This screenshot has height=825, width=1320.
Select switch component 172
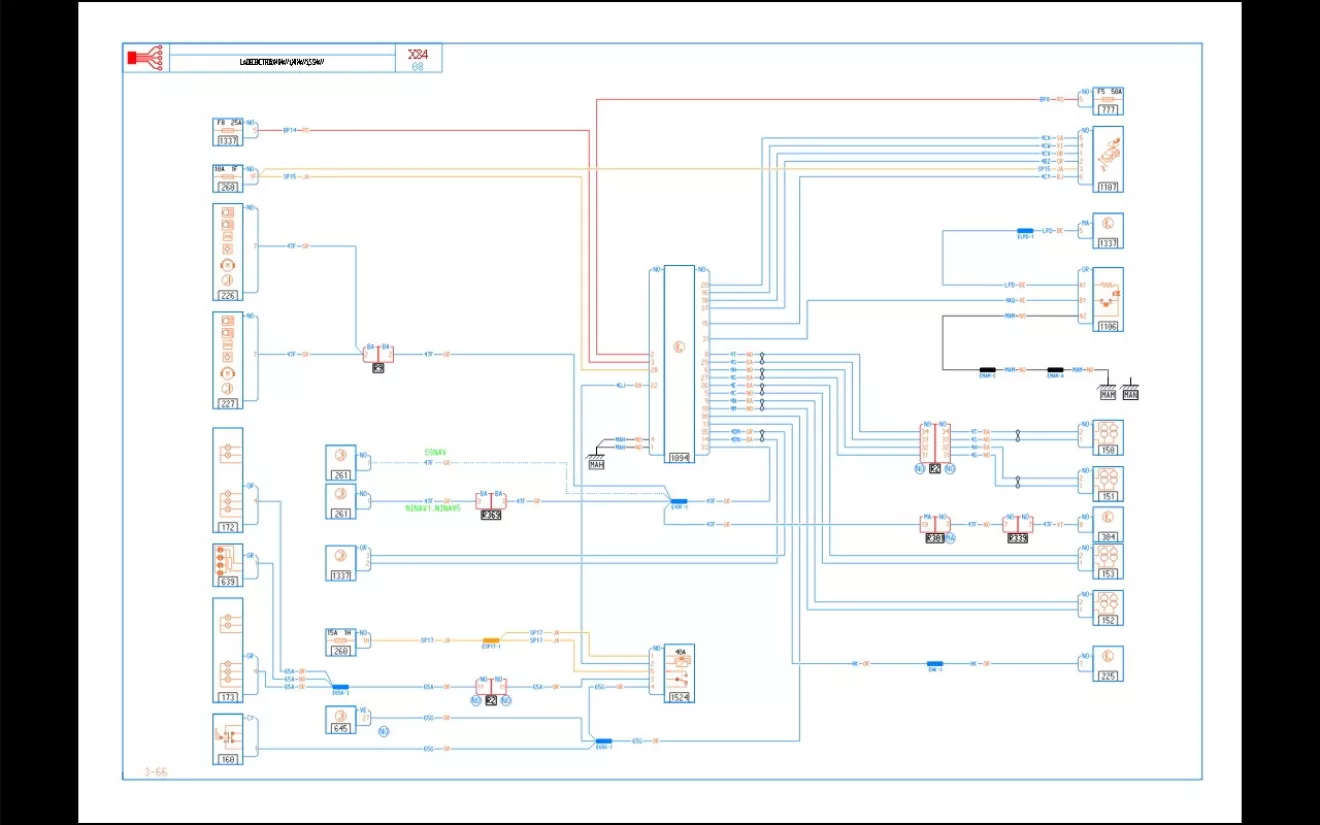pyautogui.click(x=228, y=480)
